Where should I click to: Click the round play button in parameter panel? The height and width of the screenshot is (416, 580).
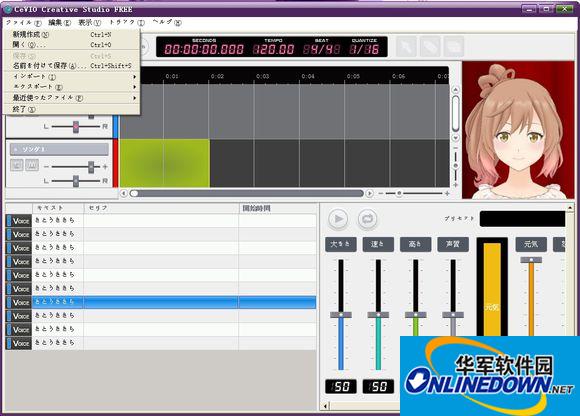[x=338, y=219]
